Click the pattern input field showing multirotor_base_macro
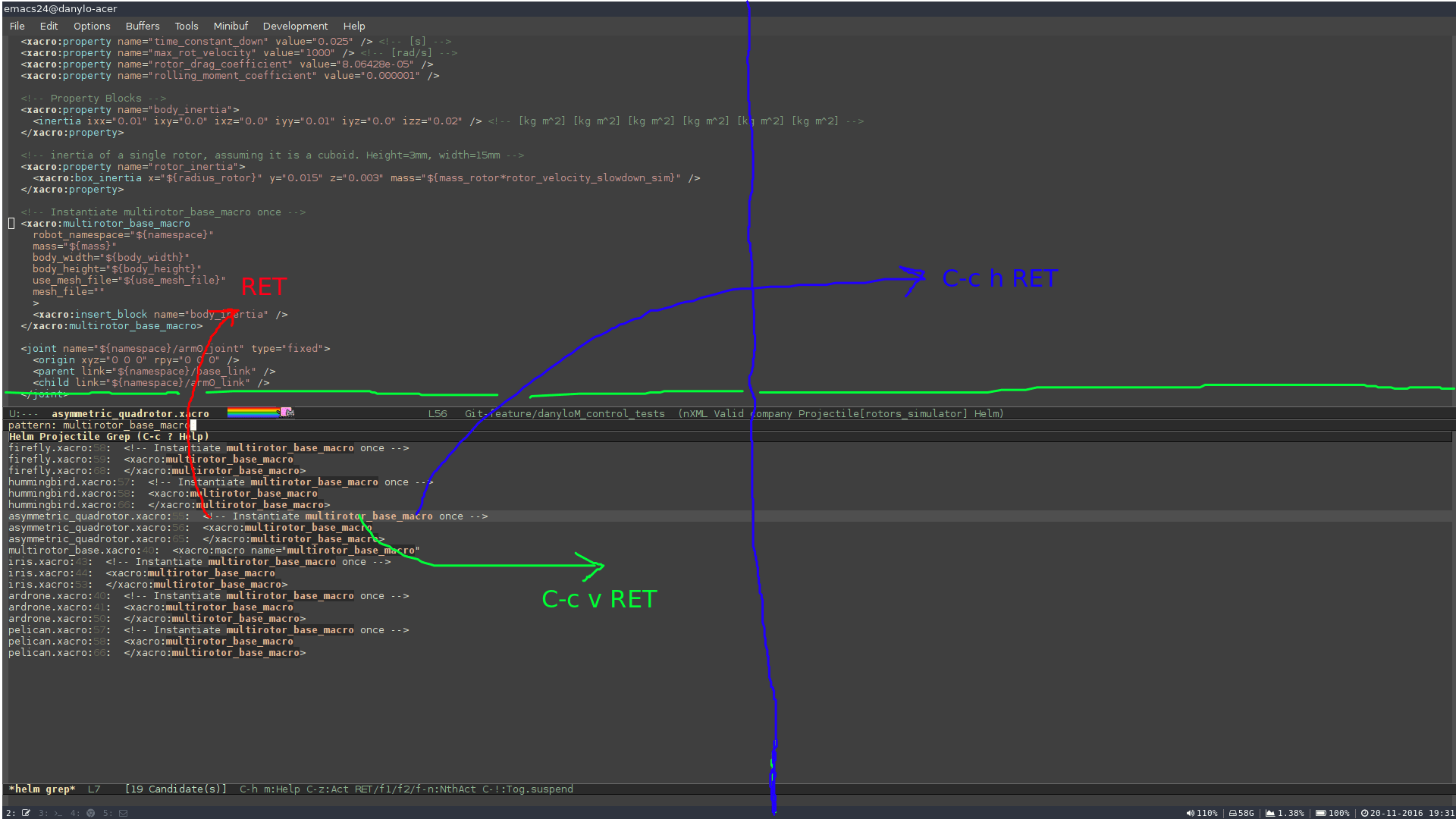Image resolution: width=1456 pixels, height=819 pixels. (121, 425)
